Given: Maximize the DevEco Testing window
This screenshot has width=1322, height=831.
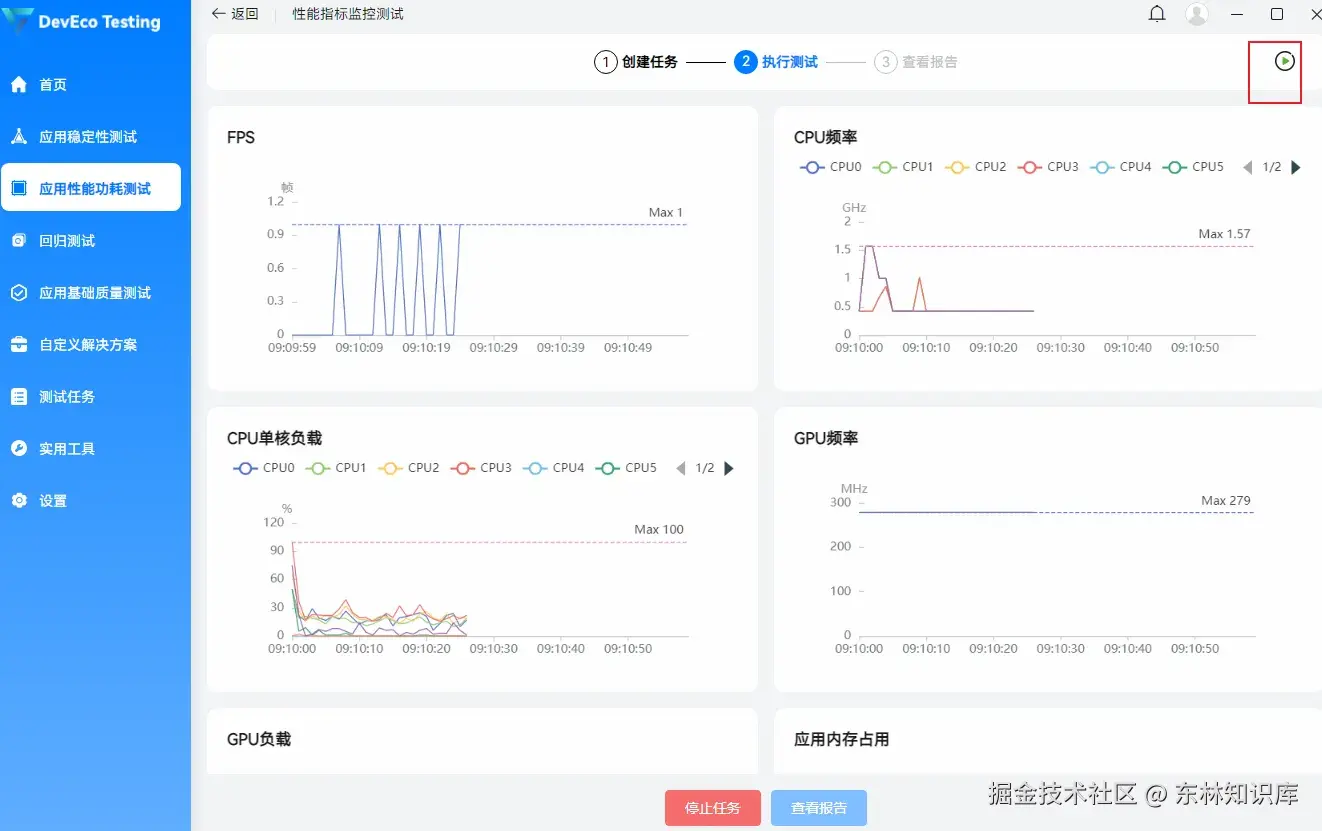Looking at the screenshot, I should pyautogui.click(x=1277, y=14).
